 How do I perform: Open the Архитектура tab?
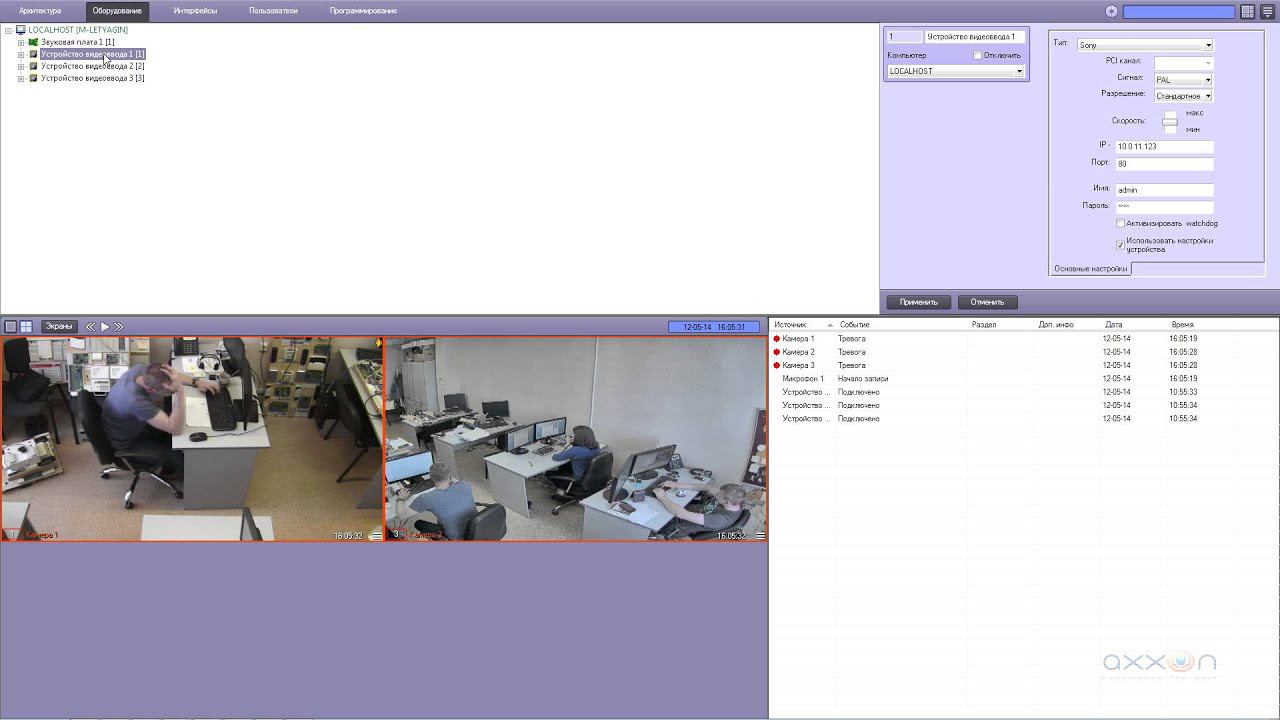(x=40, y=11)
